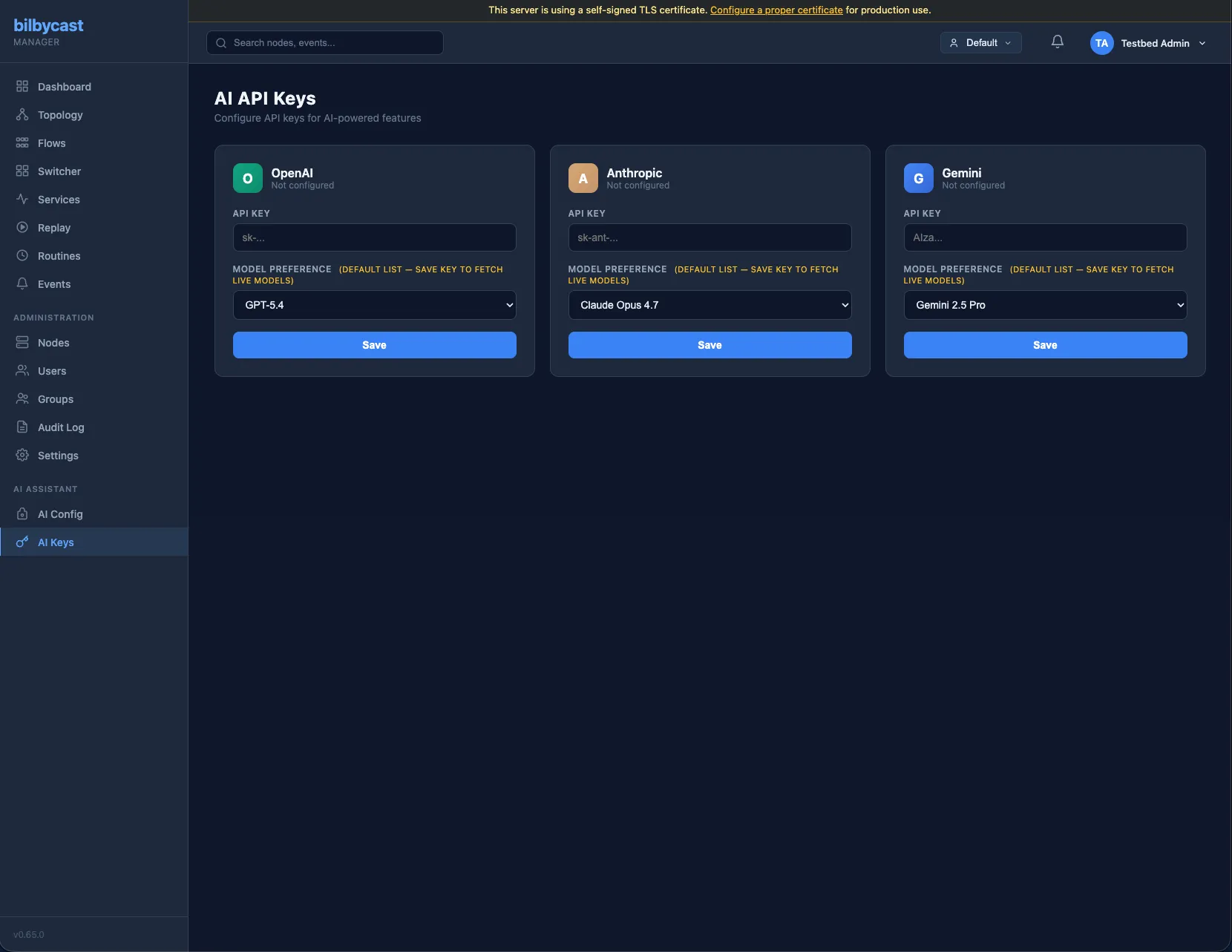
Task: Click the Replay play-circle icon
Action: point(22,228)
